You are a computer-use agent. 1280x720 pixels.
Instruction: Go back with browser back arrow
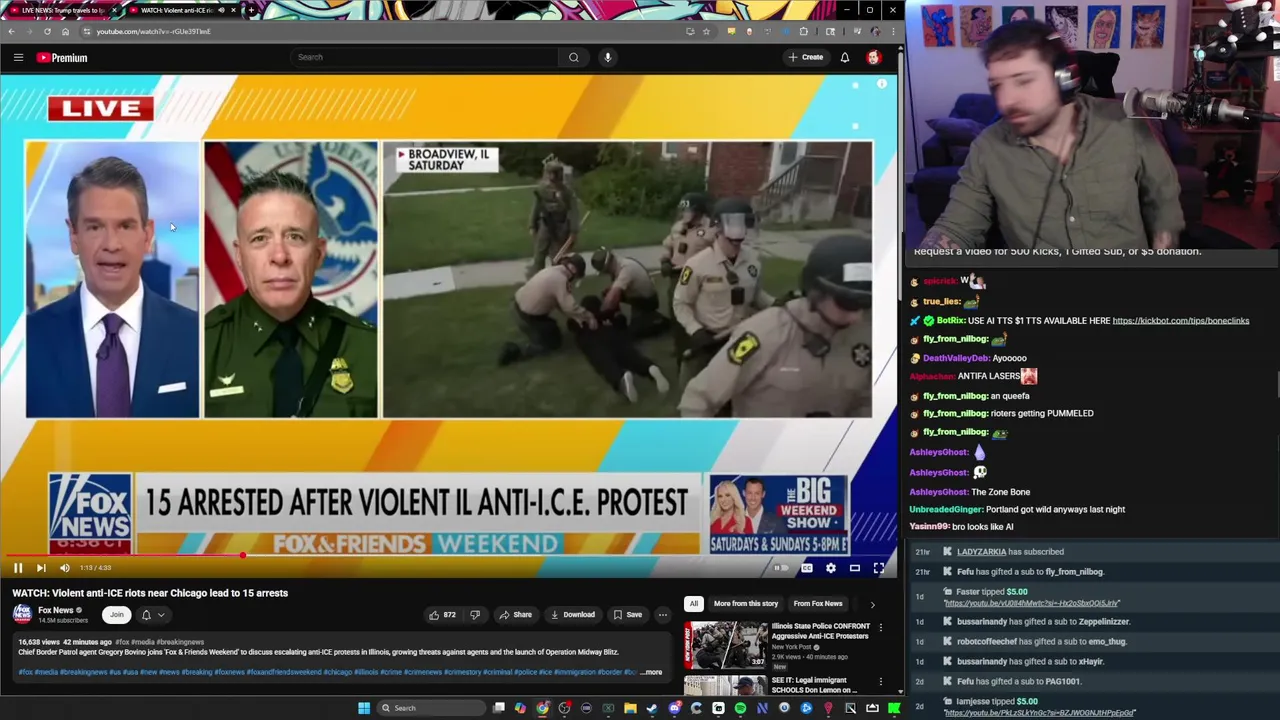[11, 31]
